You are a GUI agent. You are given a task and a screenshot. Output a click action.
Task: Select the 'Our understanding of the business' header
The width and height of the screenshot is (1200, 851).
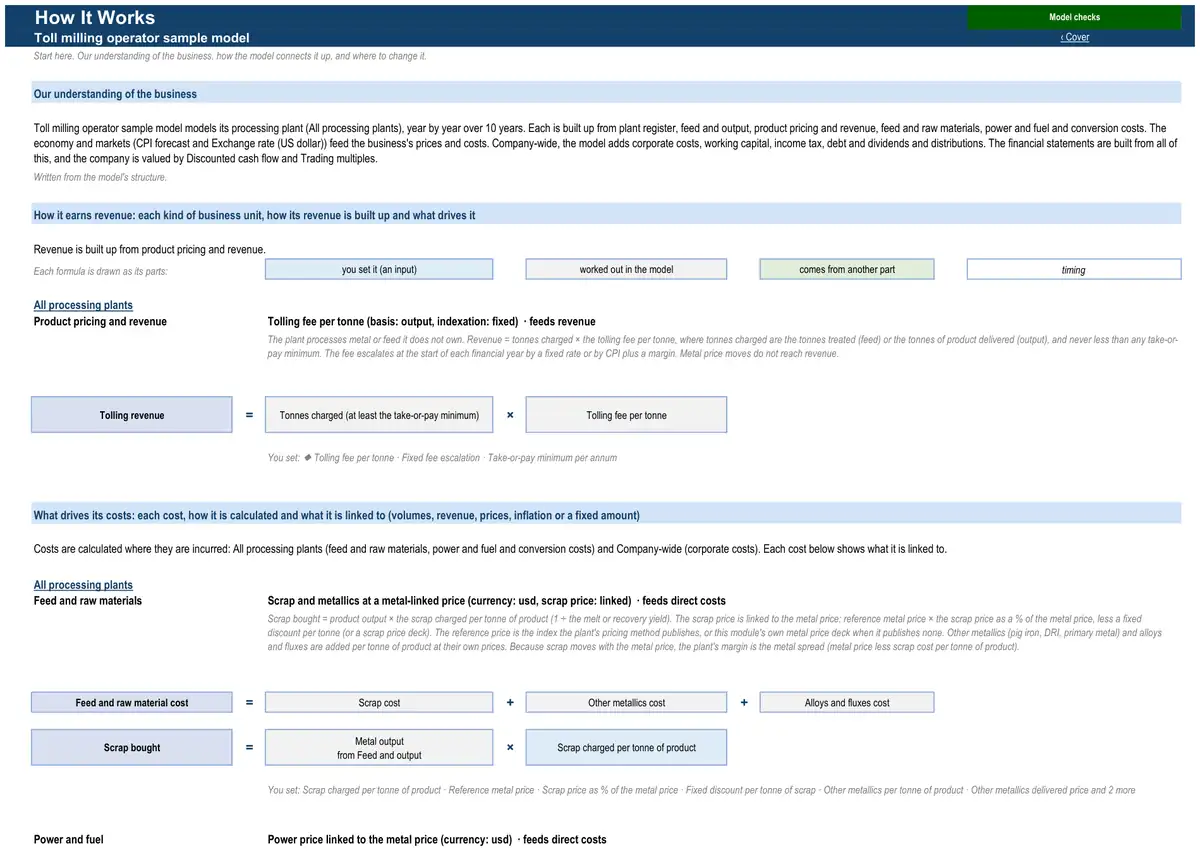pyautogui.click(x=606, y=93)
